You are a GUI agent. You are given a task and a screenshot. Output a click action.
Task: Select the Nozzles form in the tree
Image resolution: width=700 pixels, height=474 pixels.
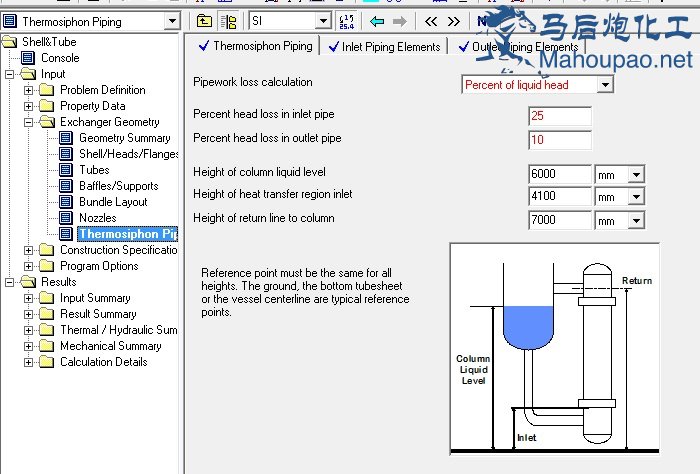97,218
